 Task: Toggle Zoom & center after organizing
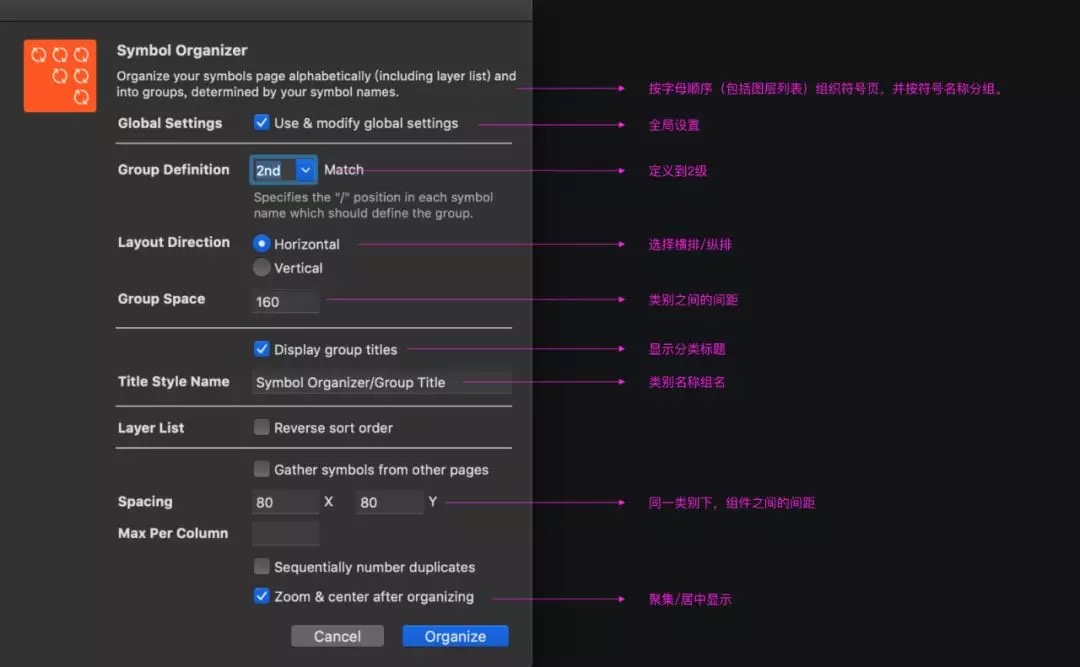(262, 596)
